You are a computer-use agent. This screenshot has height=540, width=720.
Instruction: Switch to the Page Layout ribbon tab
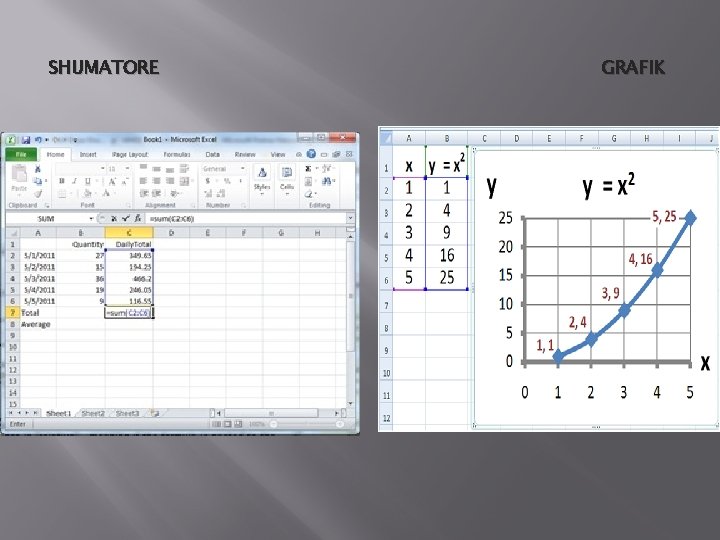click(130, 155)
